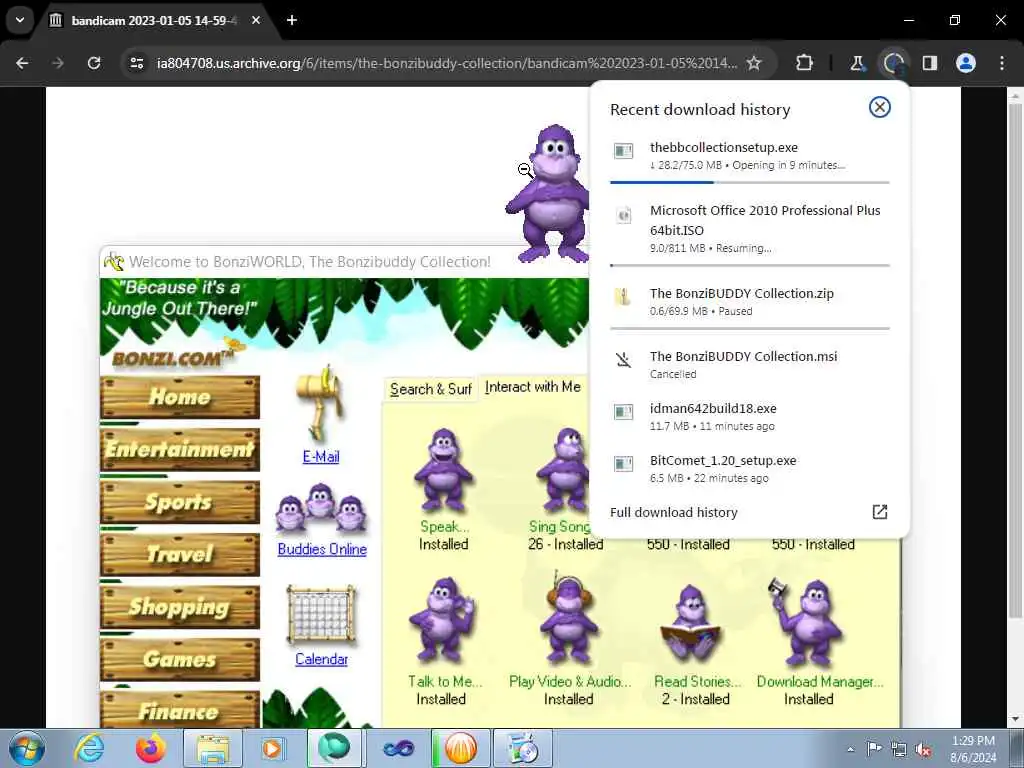Viewport: 1024px width, 768px height.
Task: Go back to the previous page
Action: 22,63
